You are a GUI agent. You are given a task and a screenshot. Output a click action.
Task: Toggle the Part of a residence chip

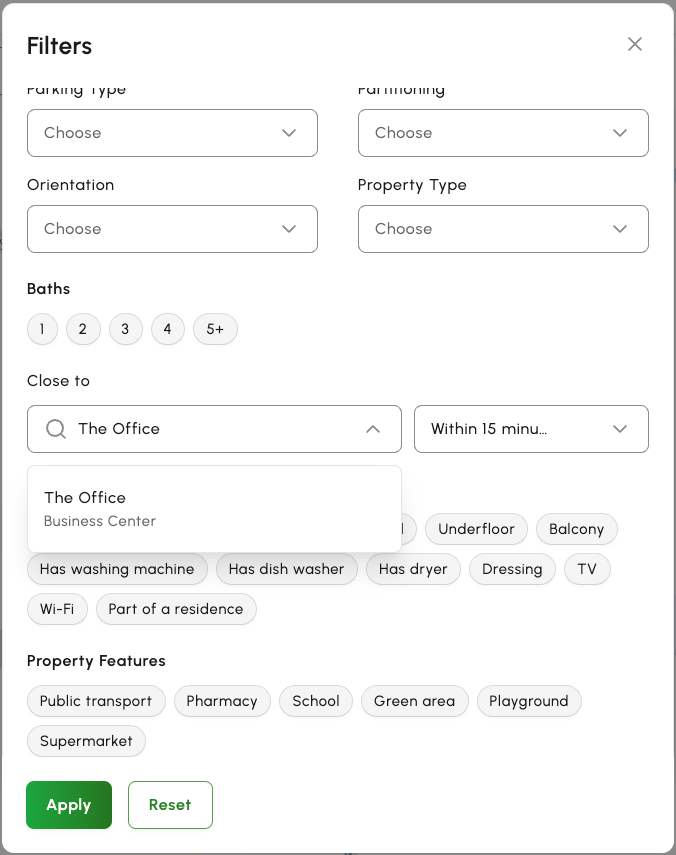[x=176, y=609]
